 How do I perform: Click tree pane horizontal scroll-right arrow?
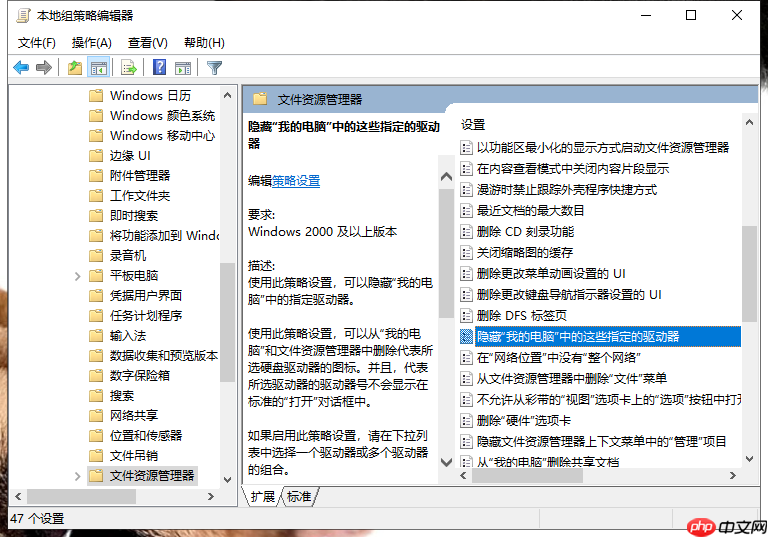(x=211, y=496)
